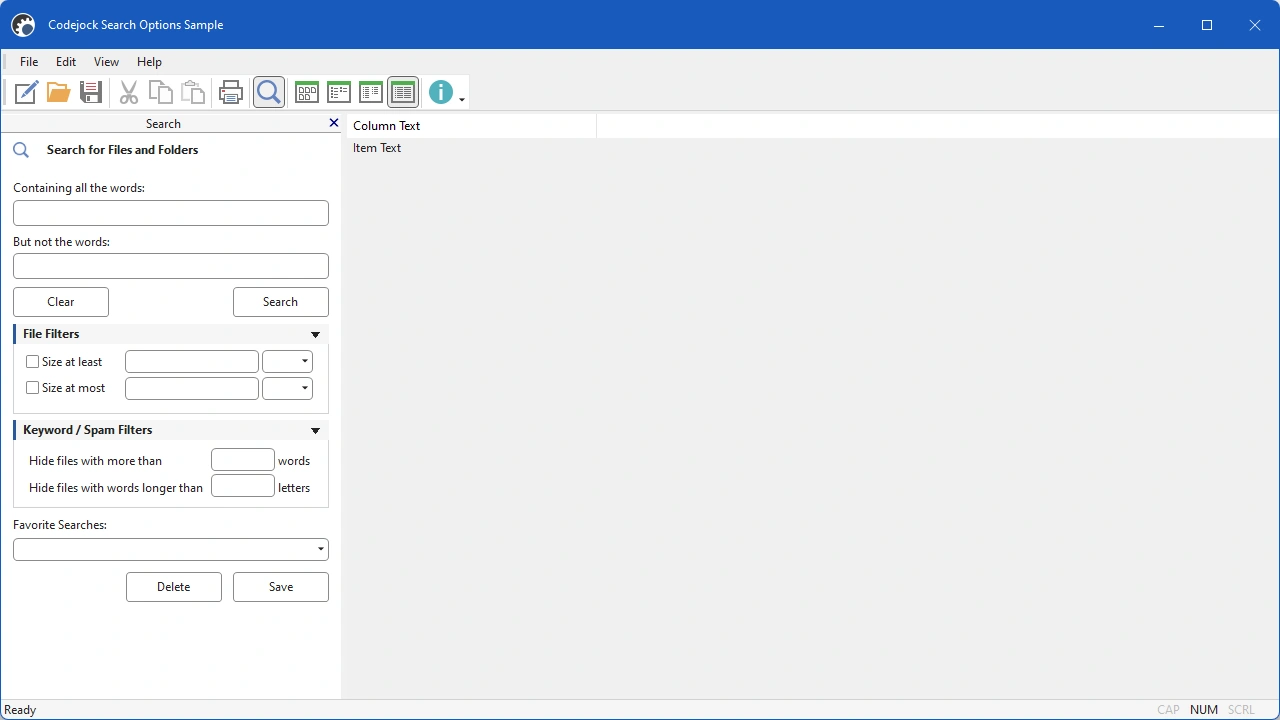Focus the But not the words field
Screen dimensions: 1280x720
(x=171, y=266)
